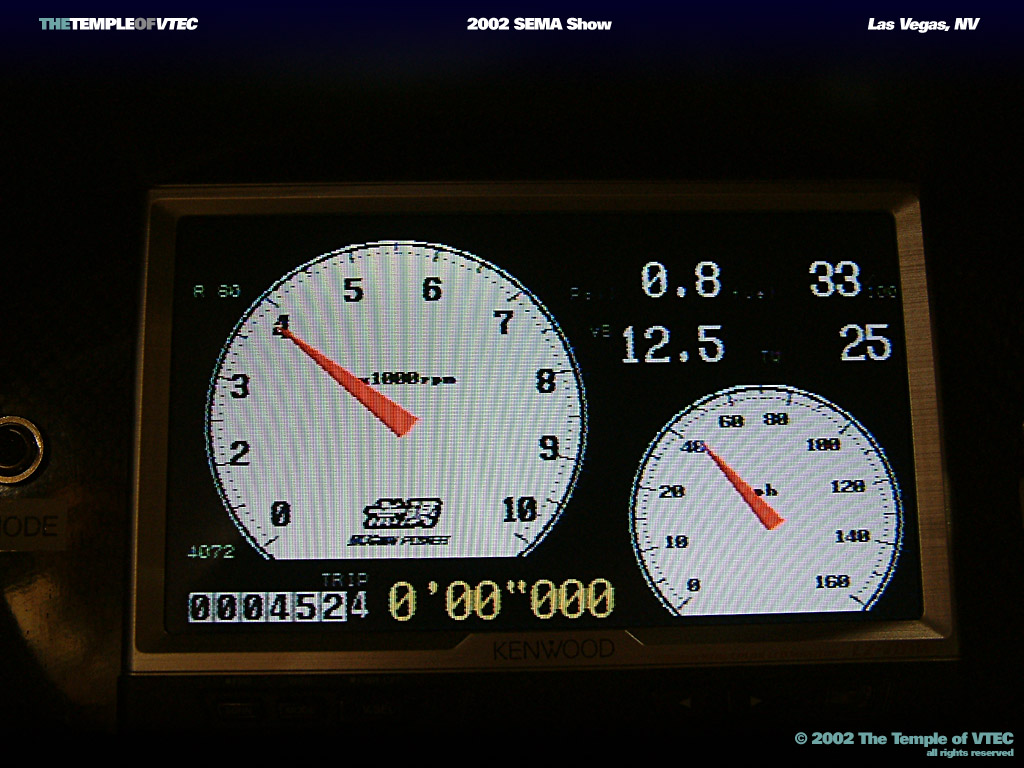The height and width of the screenshot is (768, 1024).
Task: Click the TRIP label above odometer
Action: [344, 579]
